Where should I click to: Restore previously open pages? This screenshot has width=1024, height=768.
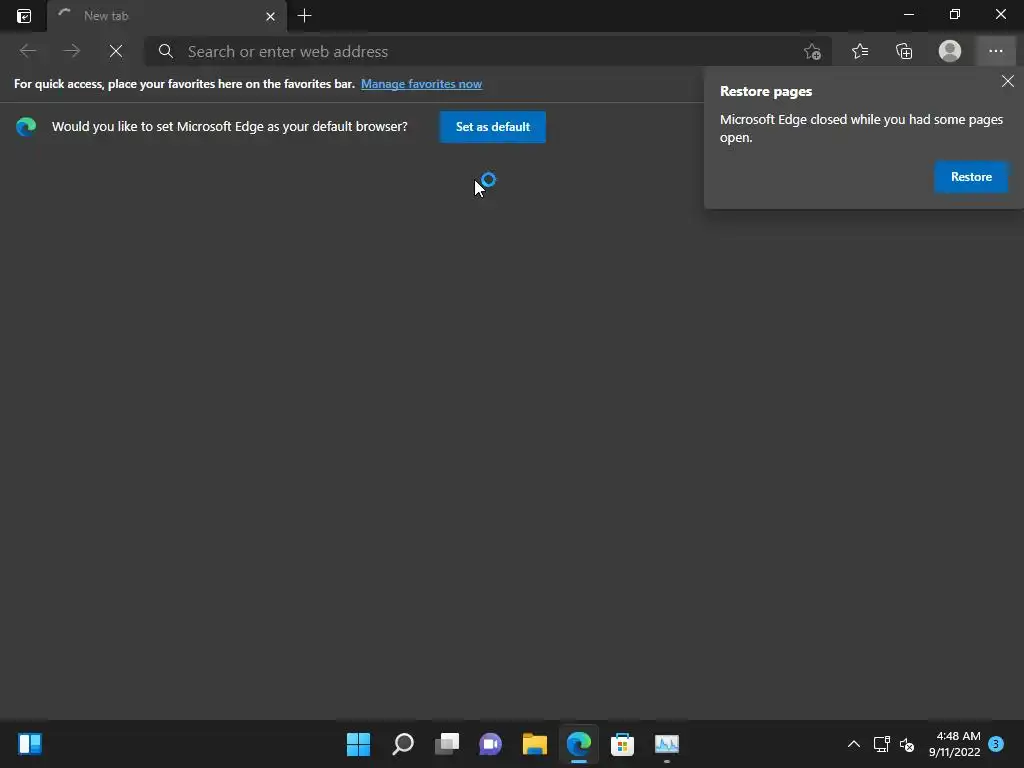pos(971,177)
